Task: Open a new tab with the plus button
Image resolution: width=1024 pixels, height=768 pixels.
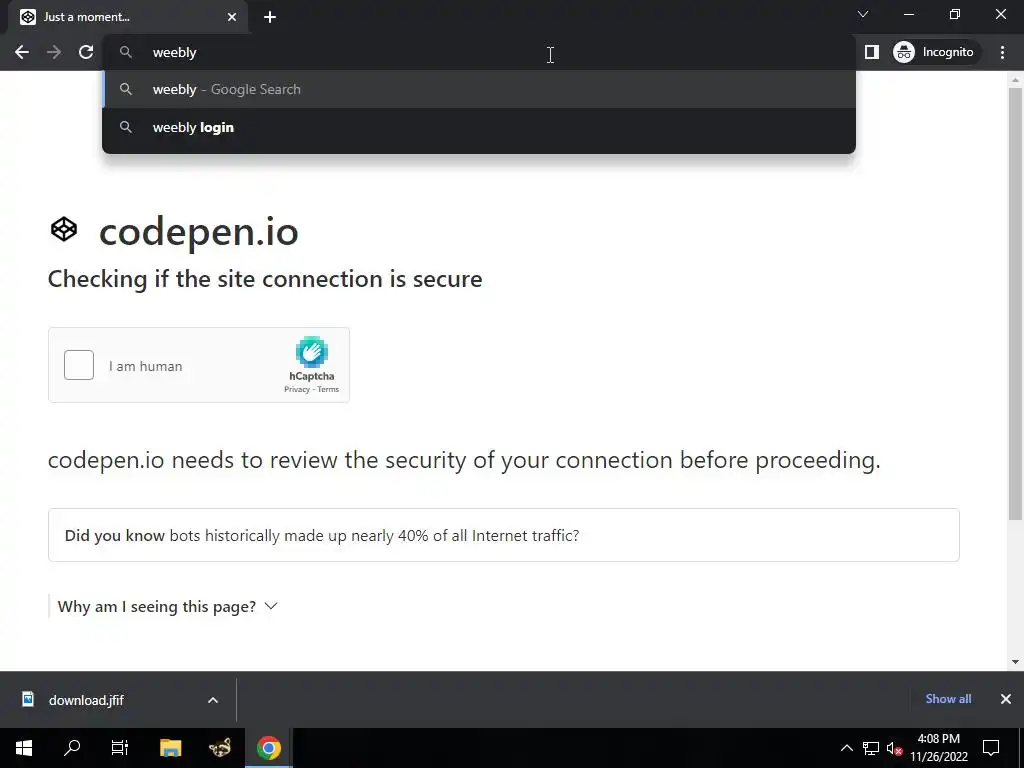Action: [x=270, y=17]
